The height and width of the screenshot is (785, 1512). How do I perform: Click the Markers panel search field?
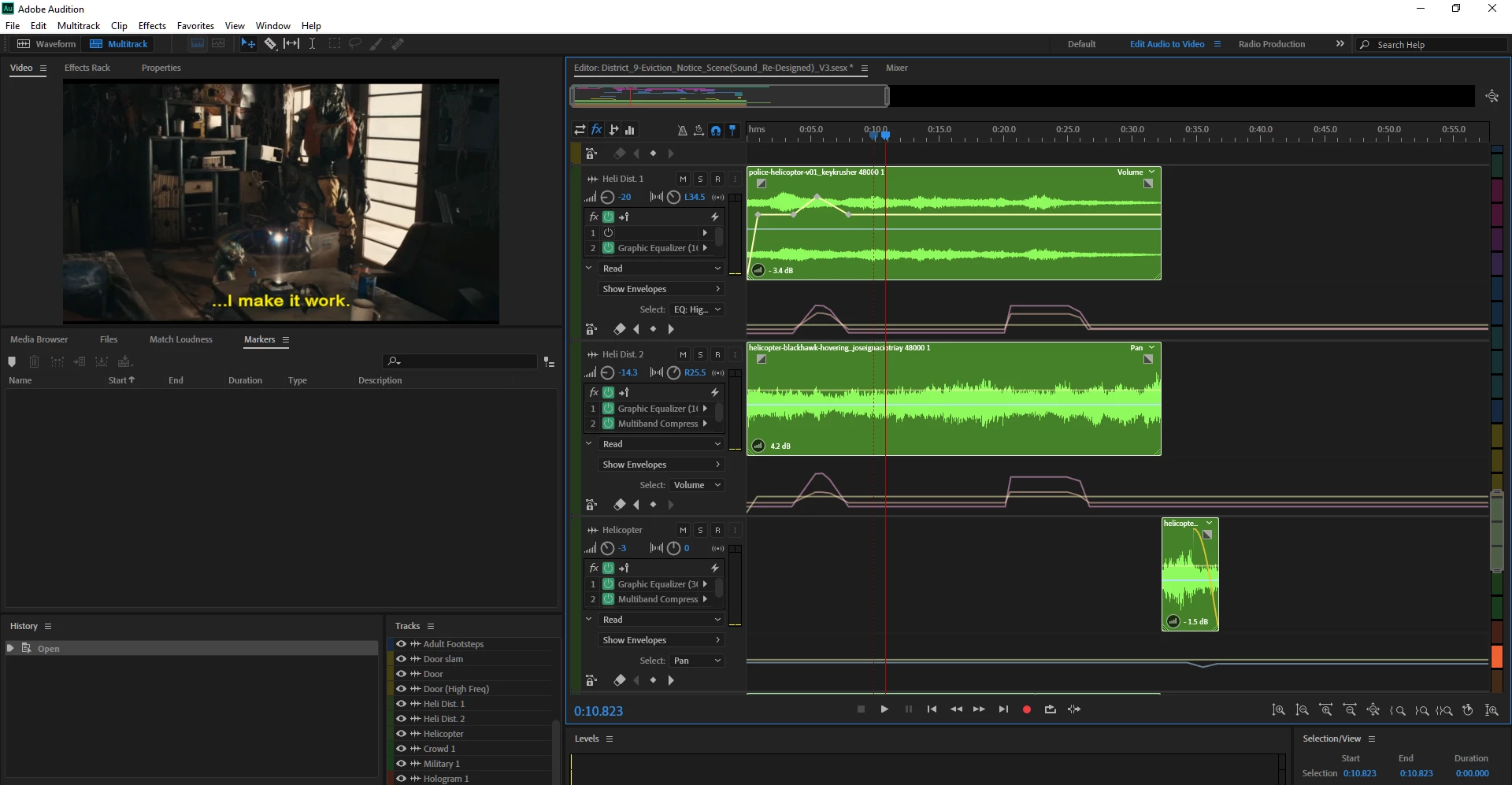460,361
